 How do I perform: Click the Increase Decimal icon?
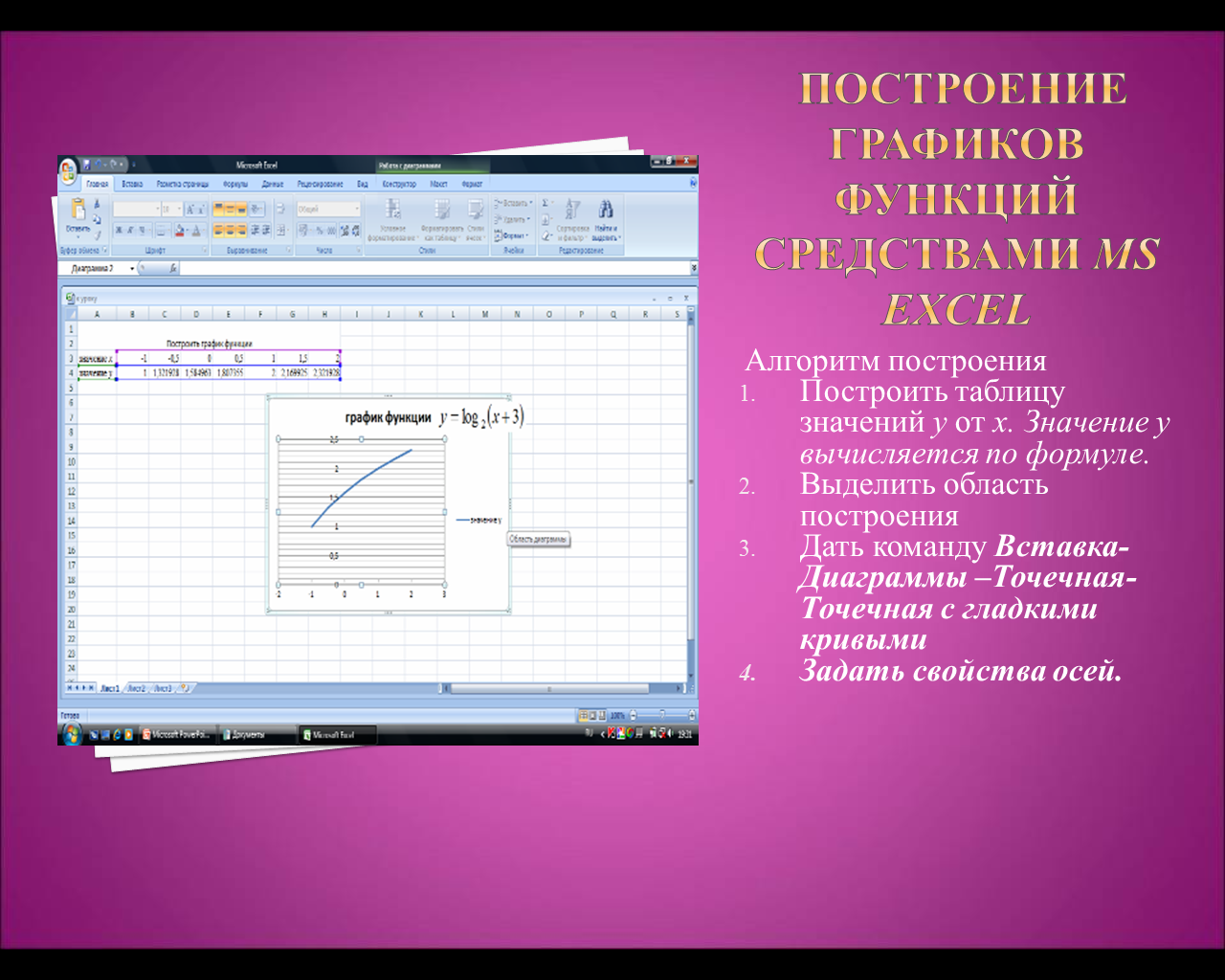(345, 231)
